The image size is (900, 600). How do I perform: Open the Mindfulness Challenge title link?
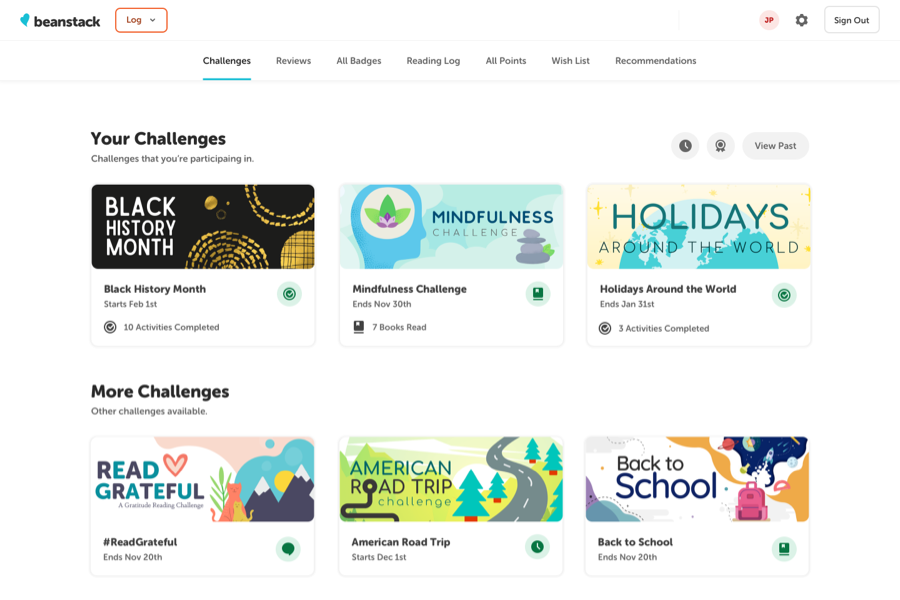click(x=409, y=289)
